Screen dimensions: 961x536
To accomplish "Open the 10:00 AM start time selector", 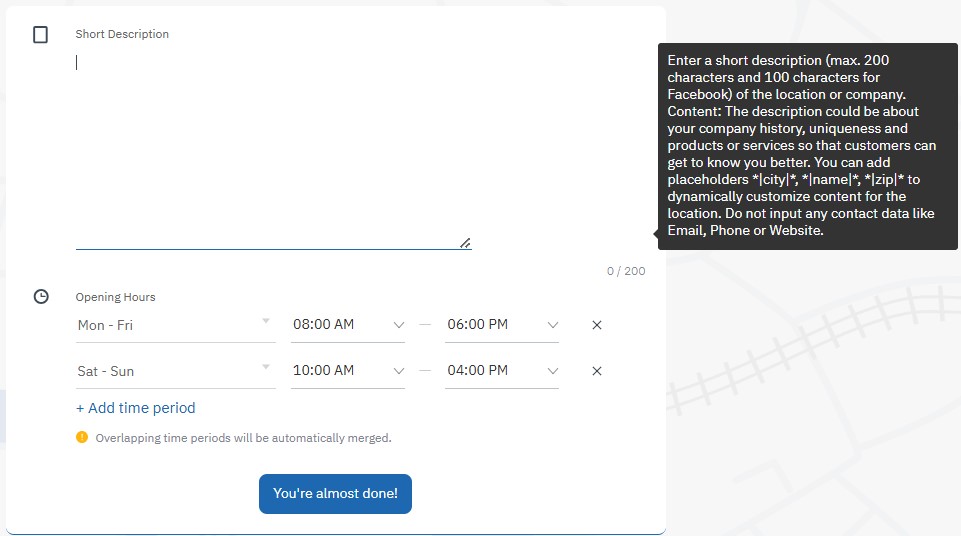I will click(x=347, y=371).
